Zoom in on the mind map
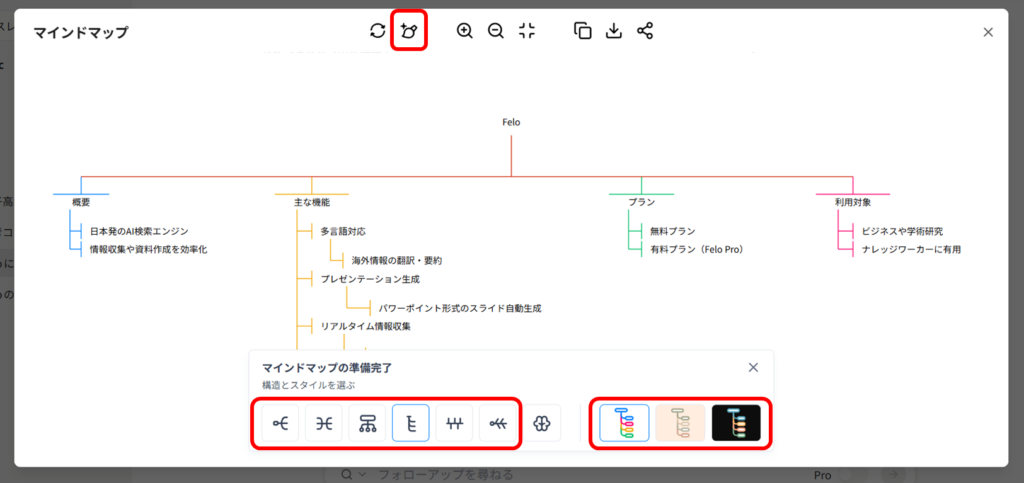This screenshot has width=1024, height=483. (465, 31)
